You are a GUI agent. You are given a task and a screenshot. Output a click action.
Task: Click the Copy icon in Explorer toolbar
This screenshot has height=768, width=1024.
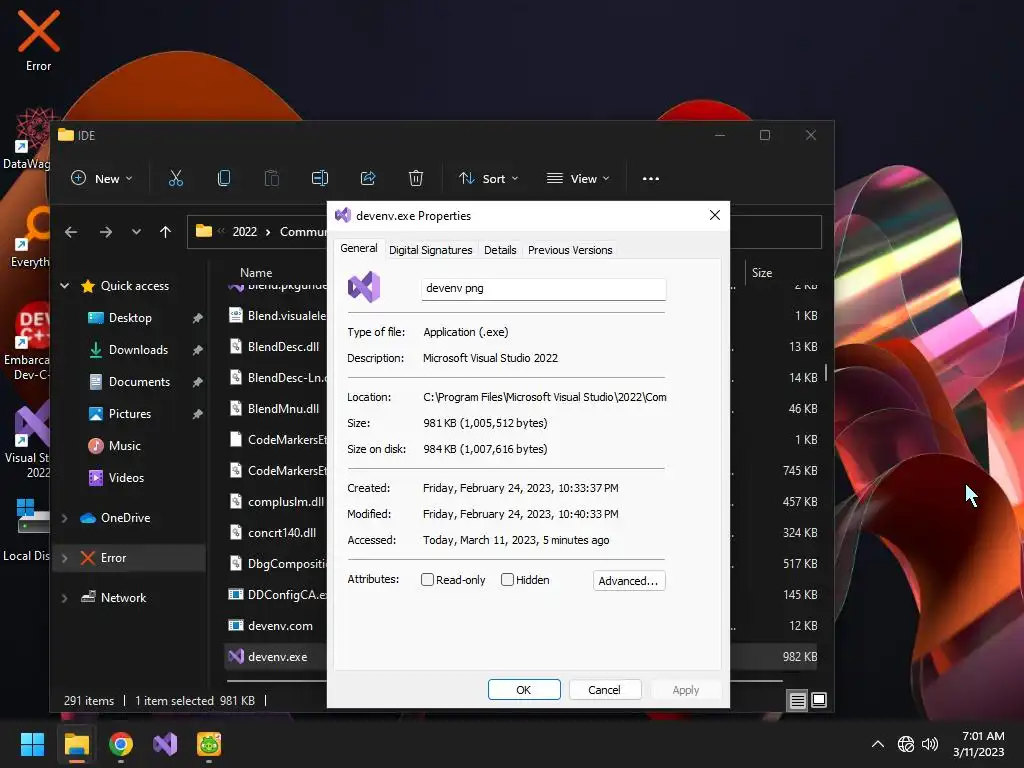[x=223, y=178]
